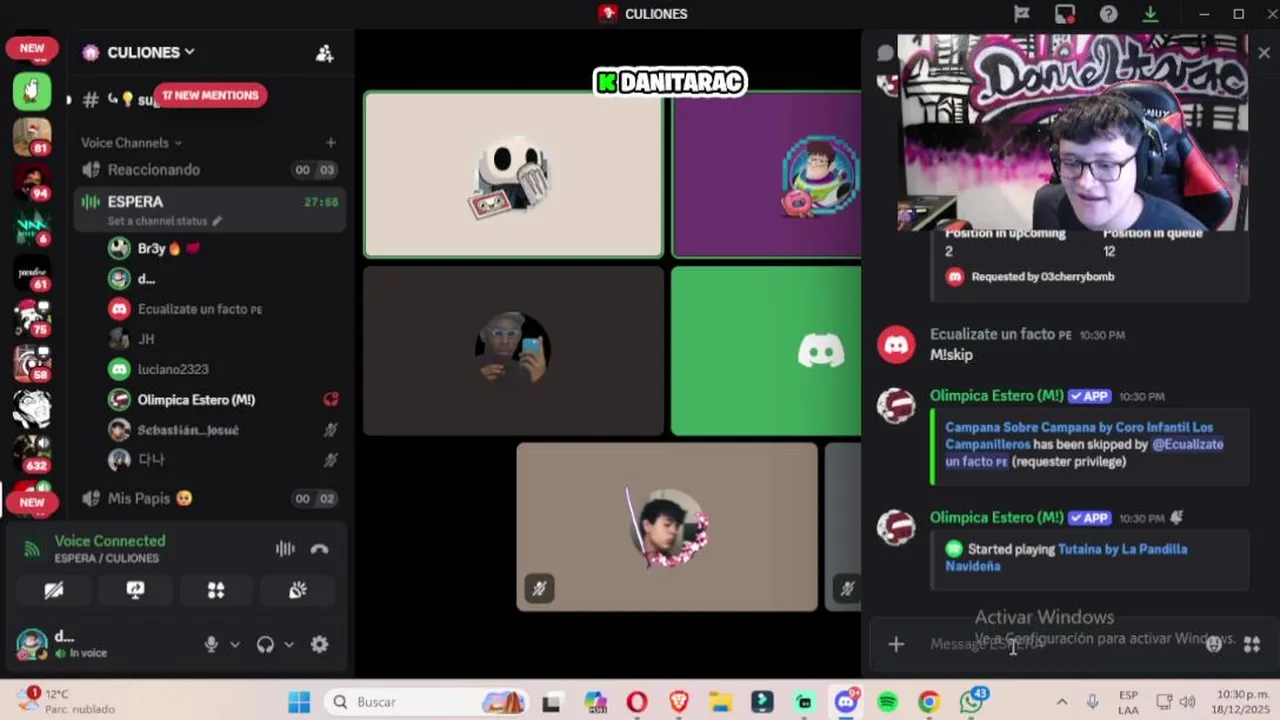Image resolution: width=1280 pixels, height=720 pixels.
Task: Click the @Ecualizate un facto mention
Action: click(x=1084, y=453)
